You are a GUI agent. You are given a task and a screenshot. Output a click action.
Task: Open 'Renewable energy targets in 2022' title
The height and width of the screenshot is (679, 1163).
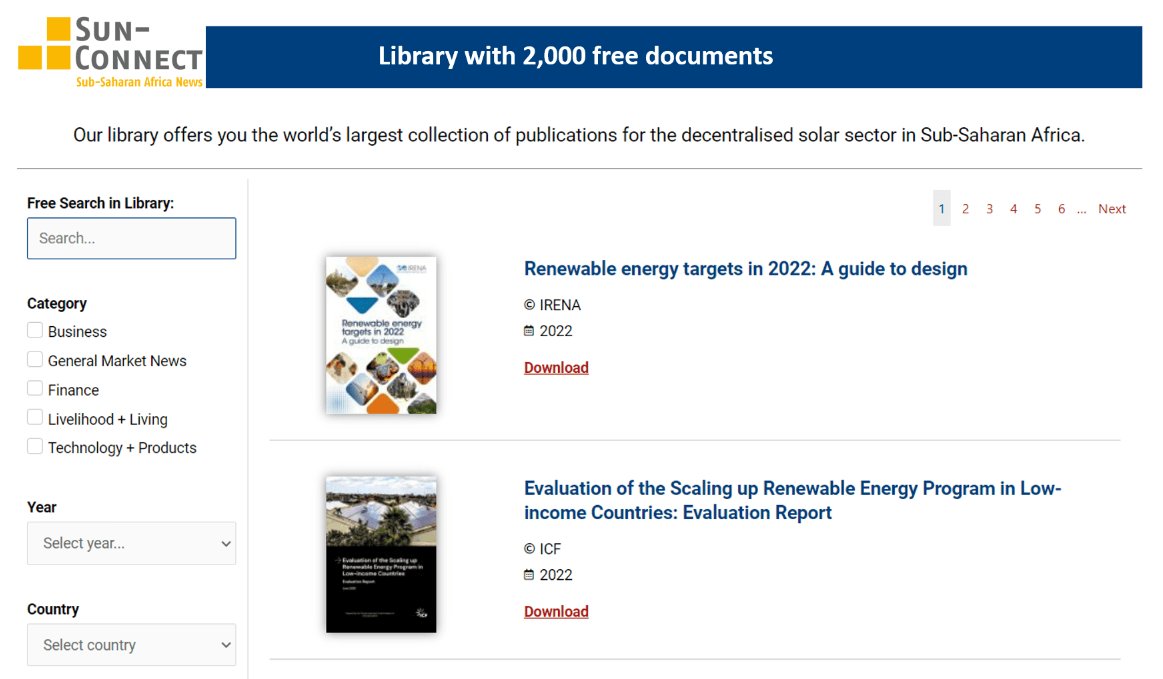745,269
